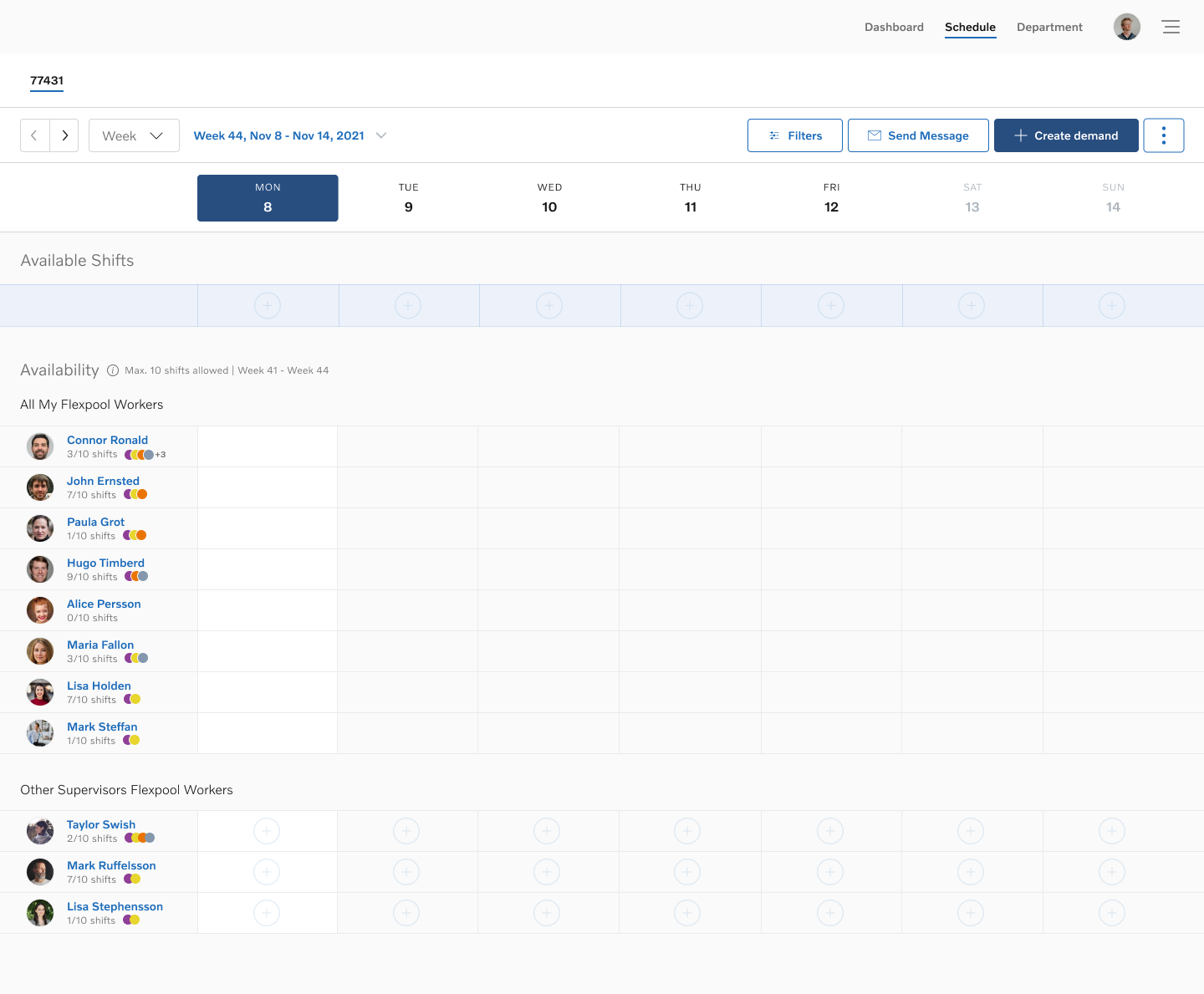Add available shift on Monday

click(x=268, y=306)
